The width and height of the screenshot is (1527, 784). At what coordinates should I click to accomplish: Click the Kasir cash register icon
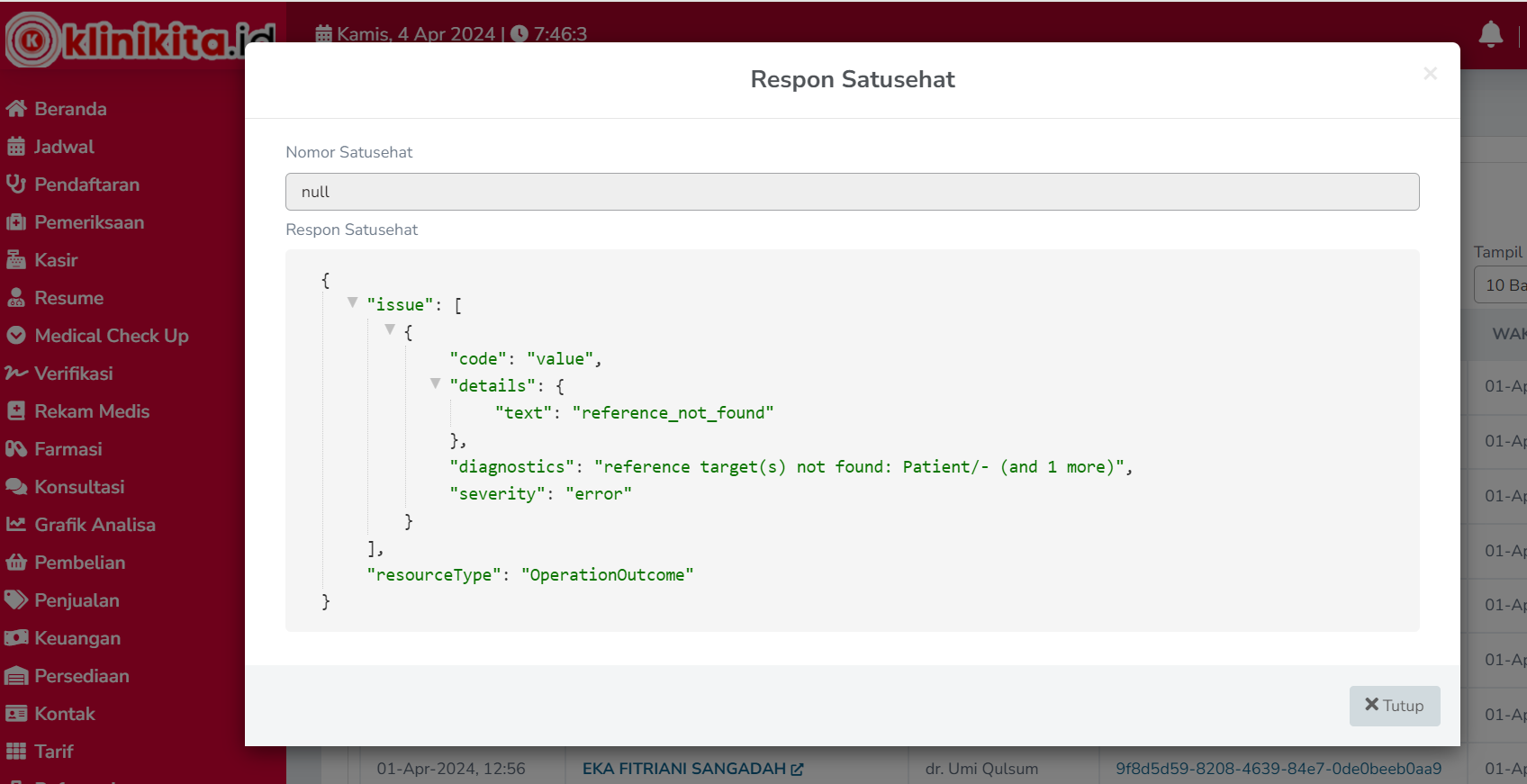(16, 260)
